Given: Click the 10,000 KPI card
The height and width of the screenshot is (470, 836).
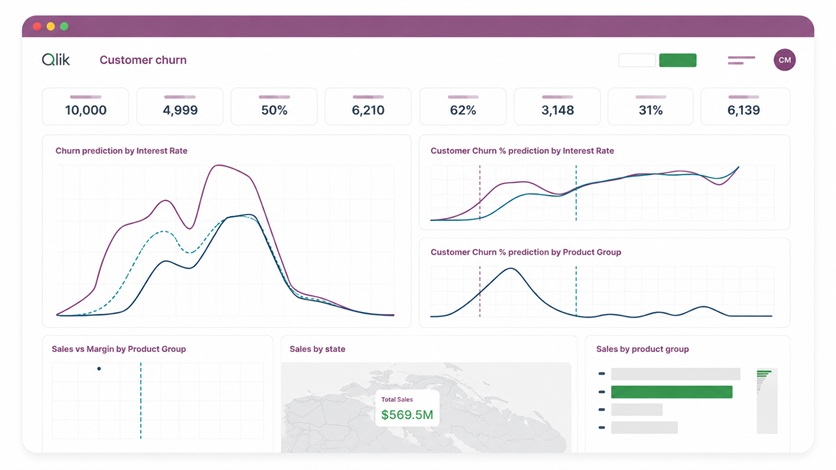Looking at the screenshot, I should pos(85,107).
